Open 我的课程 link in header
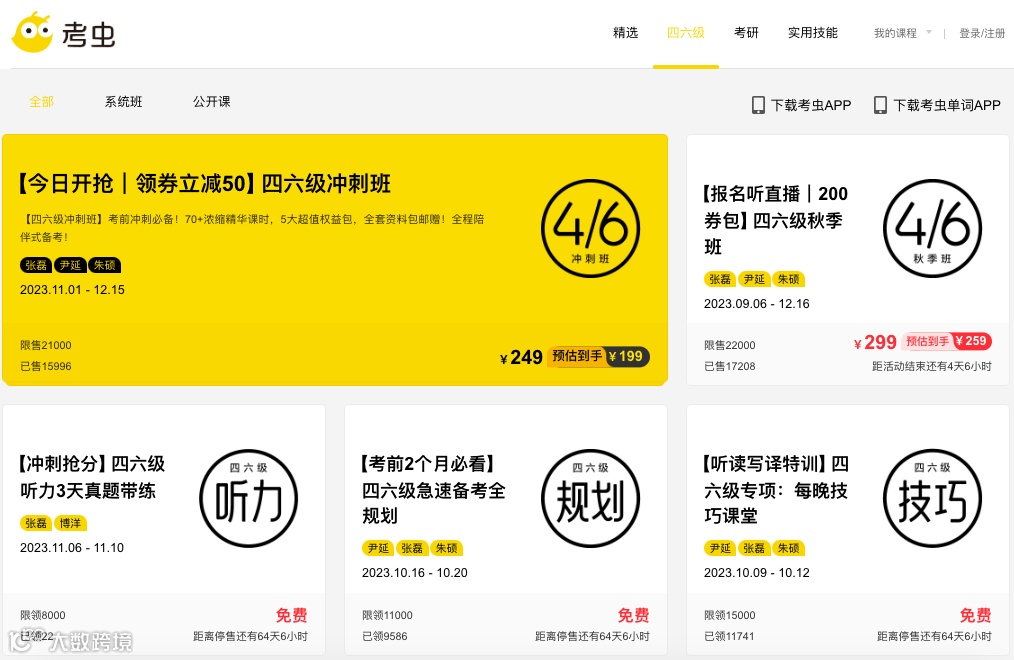 896,33
